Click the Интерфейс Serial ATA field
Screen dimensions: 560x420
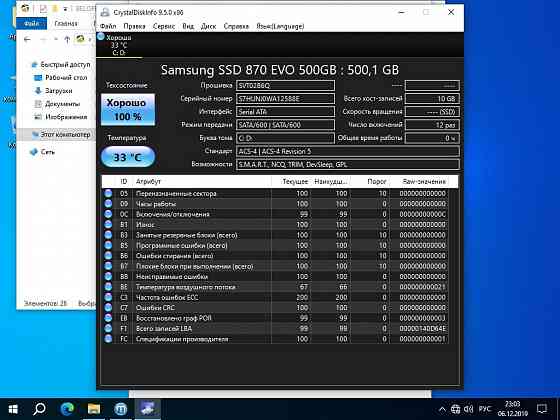(x=285, y=112)
